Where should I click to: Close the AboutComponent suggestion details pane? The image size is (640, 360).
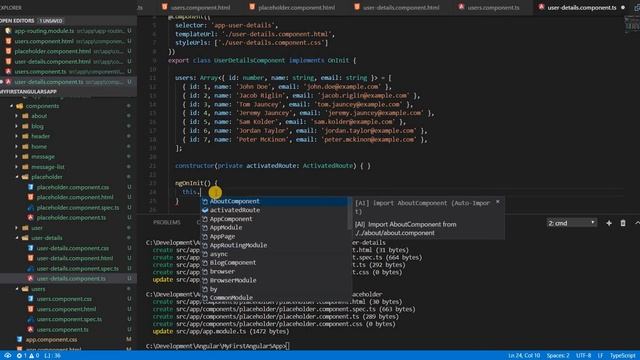[498, 202]
